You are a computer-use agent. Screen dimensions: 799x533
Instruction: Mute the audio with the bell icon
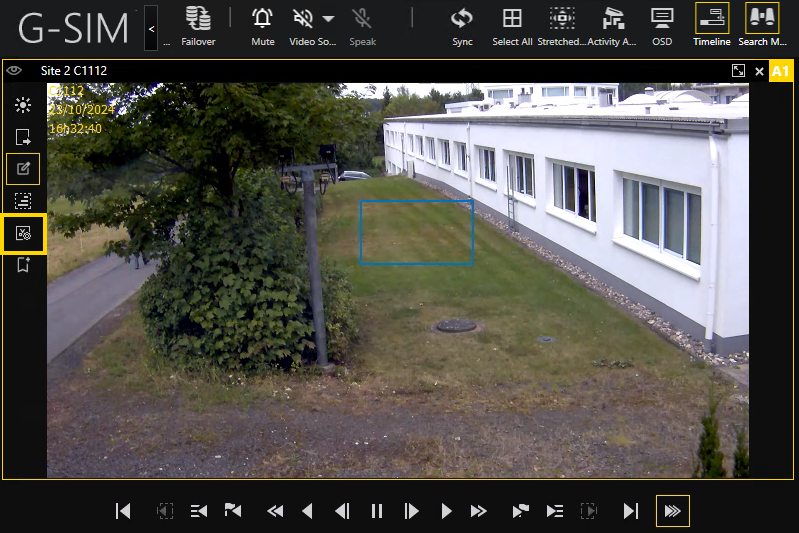pos(262,19)
